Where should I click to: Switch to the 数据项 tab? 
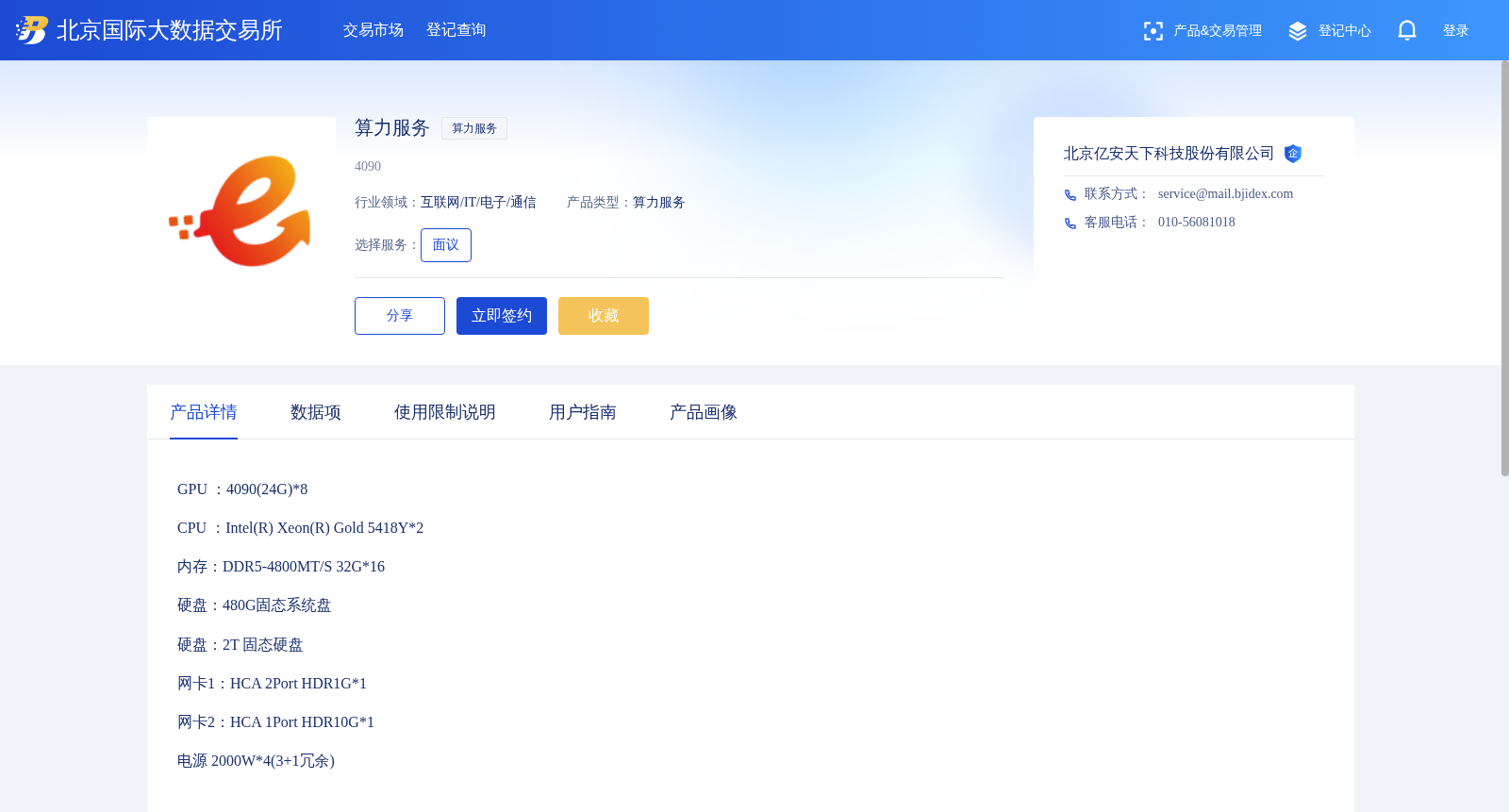coord(316,412)
